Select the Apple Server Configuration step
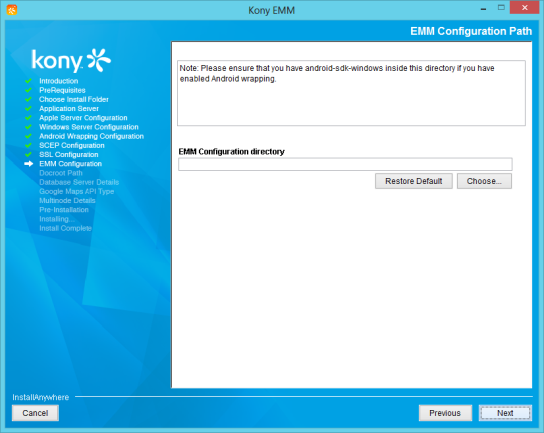The width and height of the screenshot is (544, 433). (83, 118)
